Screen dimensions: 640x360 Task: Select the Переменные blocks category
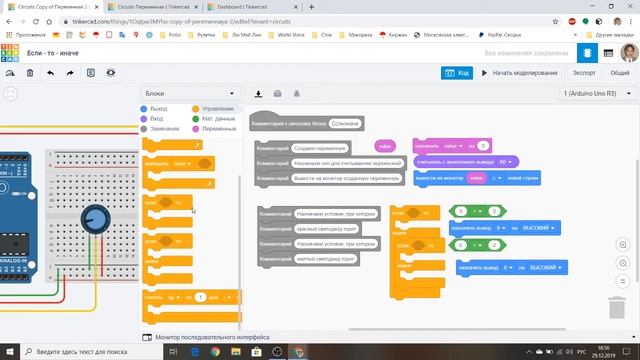click(x=214, y=129)
